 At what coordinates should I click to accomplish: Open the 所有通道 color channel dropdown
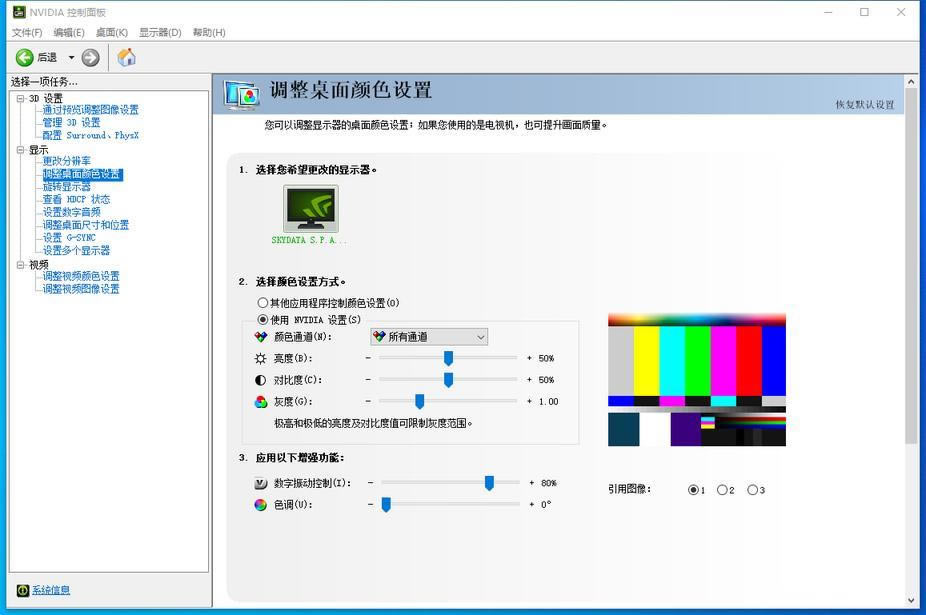(x=429, y=337)
